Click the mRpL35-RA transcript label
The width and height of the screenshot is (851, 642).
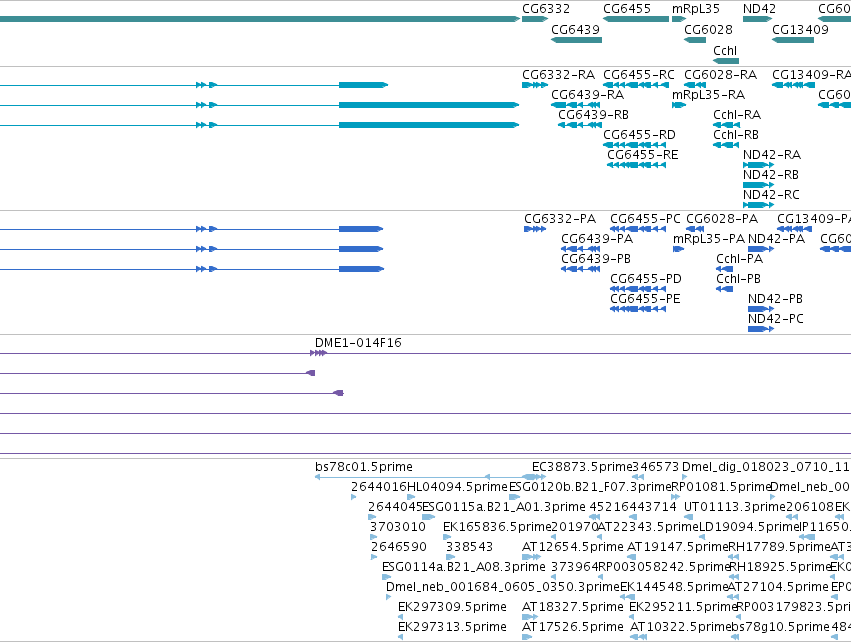(x=708, y=94)
